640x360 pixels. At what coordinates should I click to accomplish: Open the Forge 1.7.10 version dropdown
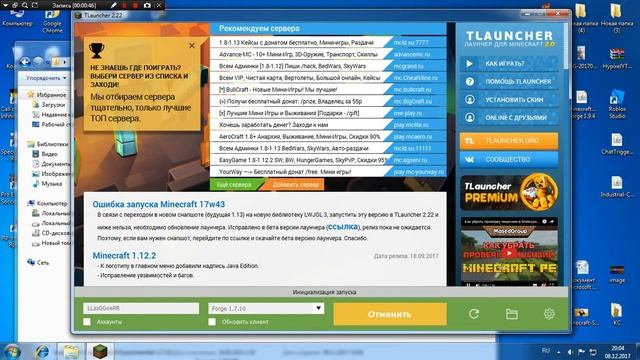(266, 308)
